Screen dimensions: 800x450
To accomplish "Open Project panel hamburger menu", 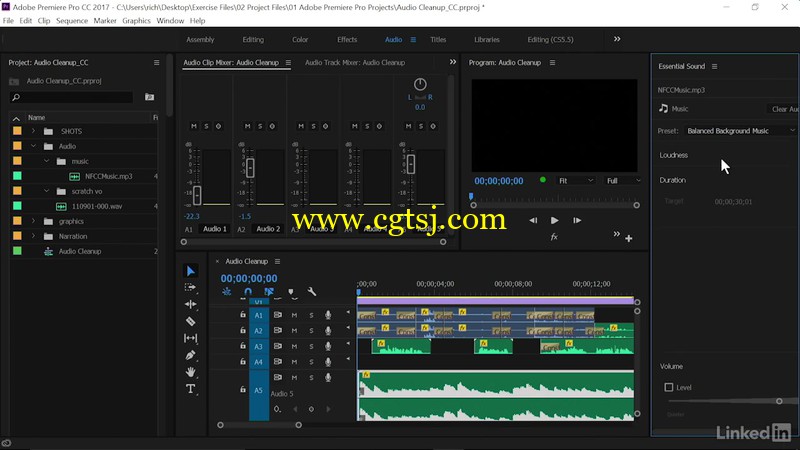I will point(157,63).
